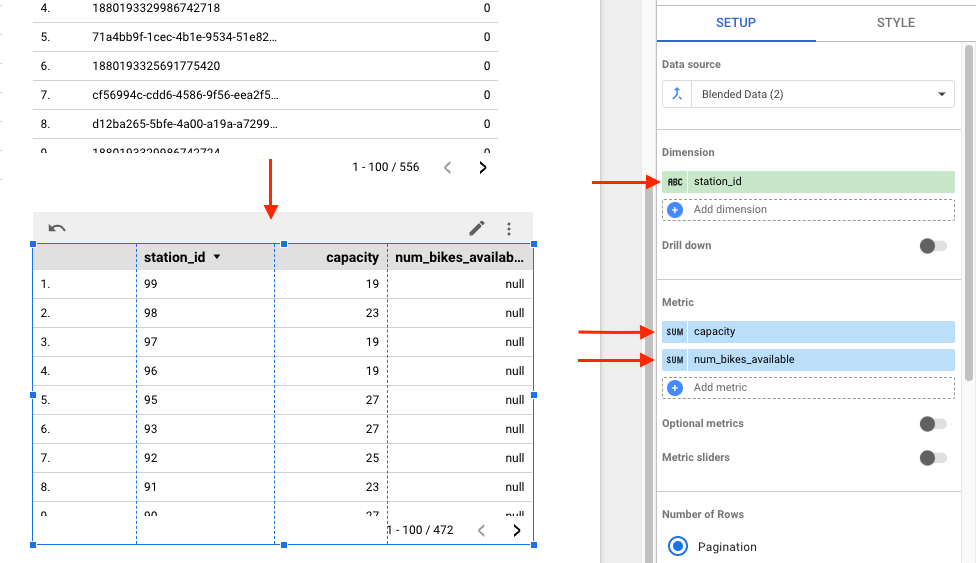Image resolution: width=976 pixels, height=563 pixels.
Task: Click the d12ba265-5bfe-4a00-a19a-a7299... cell
Action: click(x=185, y=124)
